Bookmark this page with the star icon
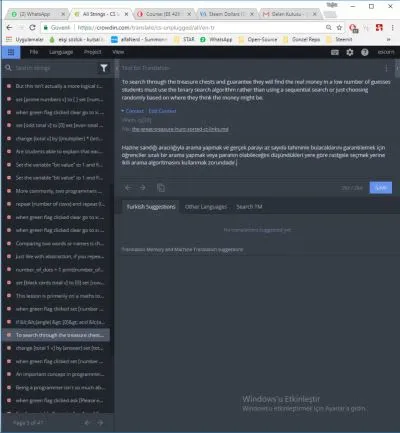 (x=339, y=28)
